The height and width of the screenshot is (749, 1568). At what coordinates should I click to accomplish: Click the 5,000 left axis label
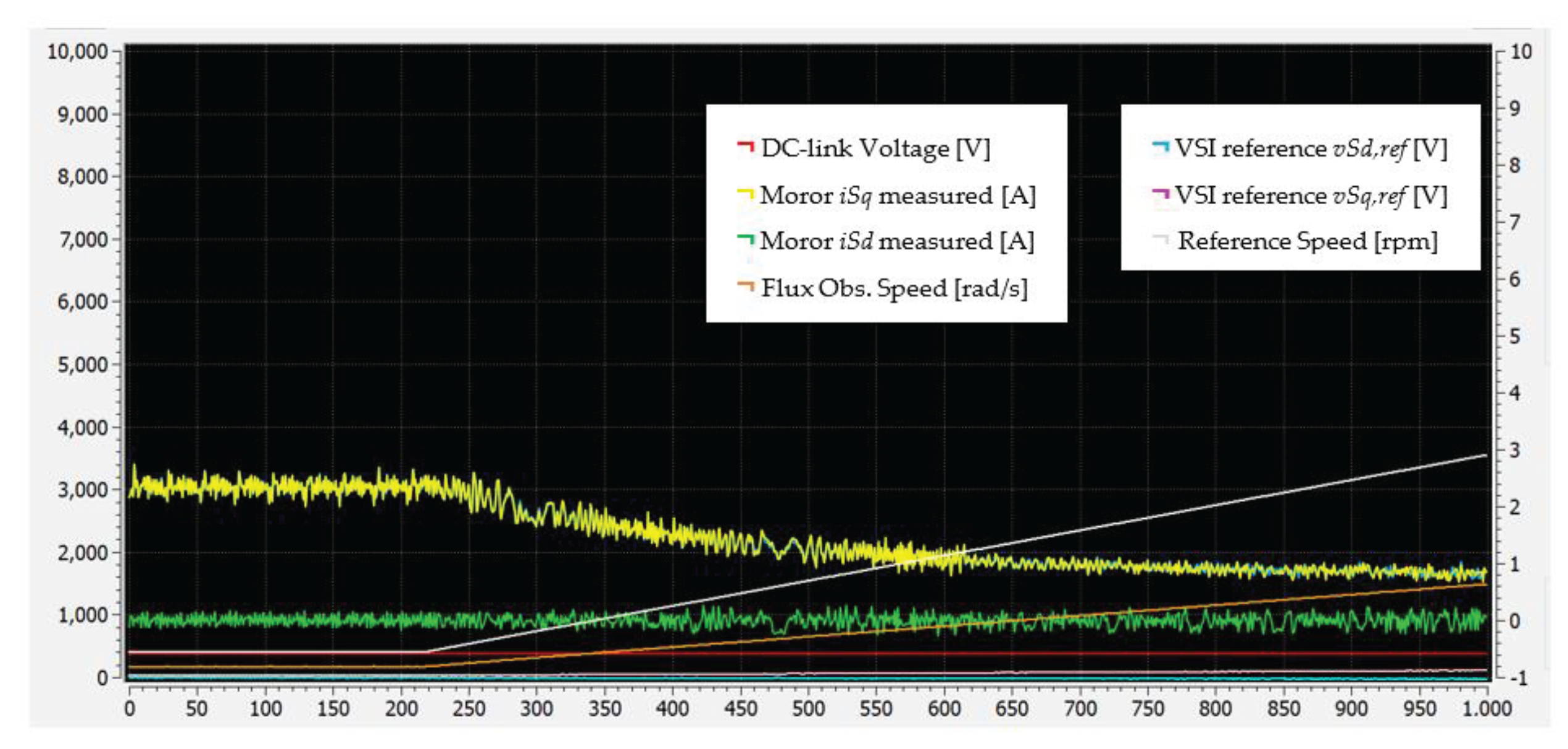[83, 365]
